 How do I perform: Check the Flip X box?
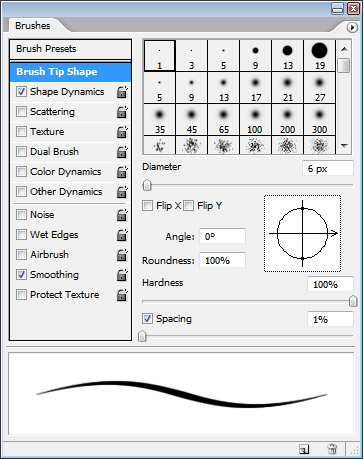click(x=147, y=206)
